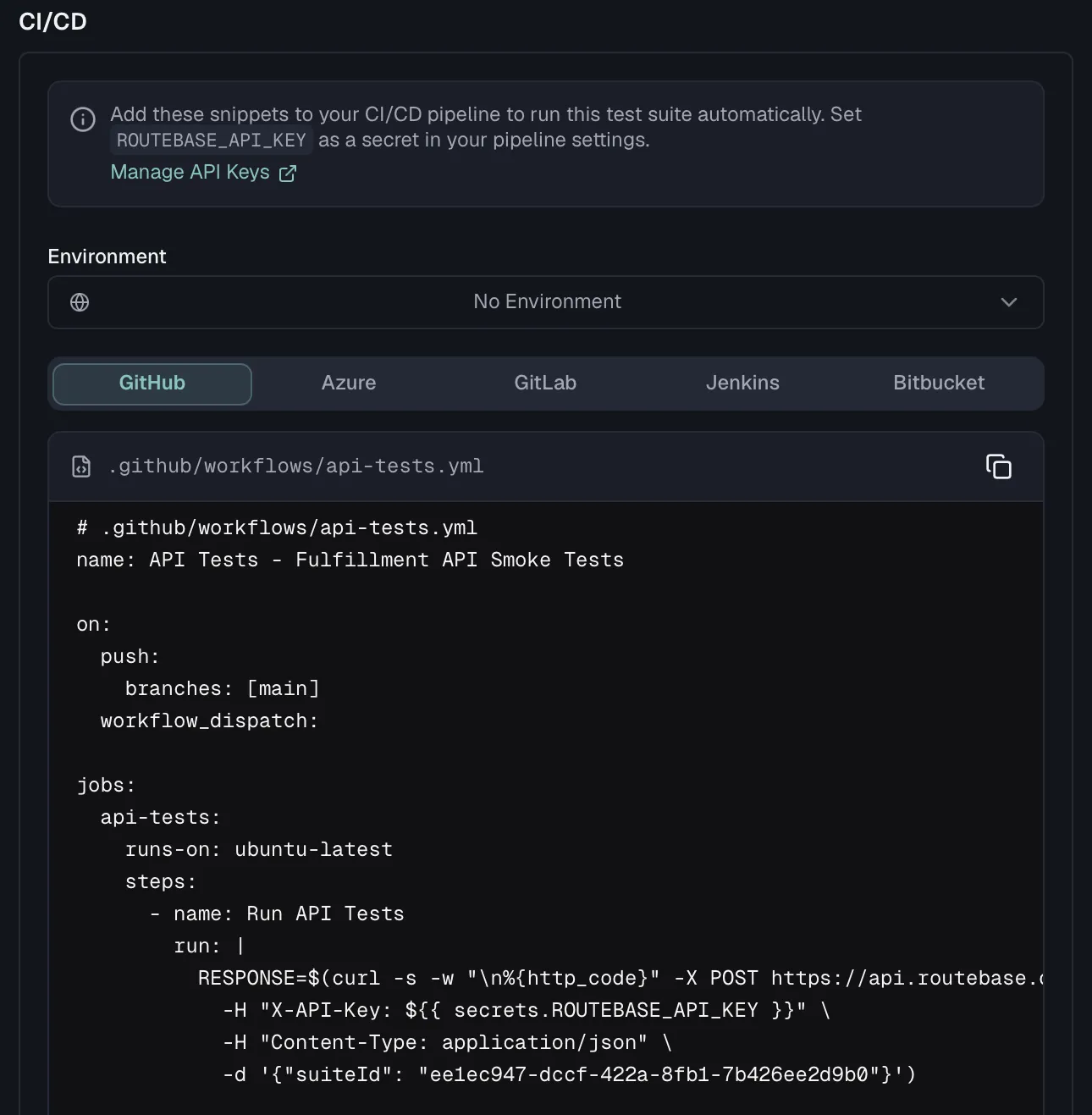This screenshot has height=1115, width=1092.
Task: Select the GitHub tab
Action: [x=152, y=384]
